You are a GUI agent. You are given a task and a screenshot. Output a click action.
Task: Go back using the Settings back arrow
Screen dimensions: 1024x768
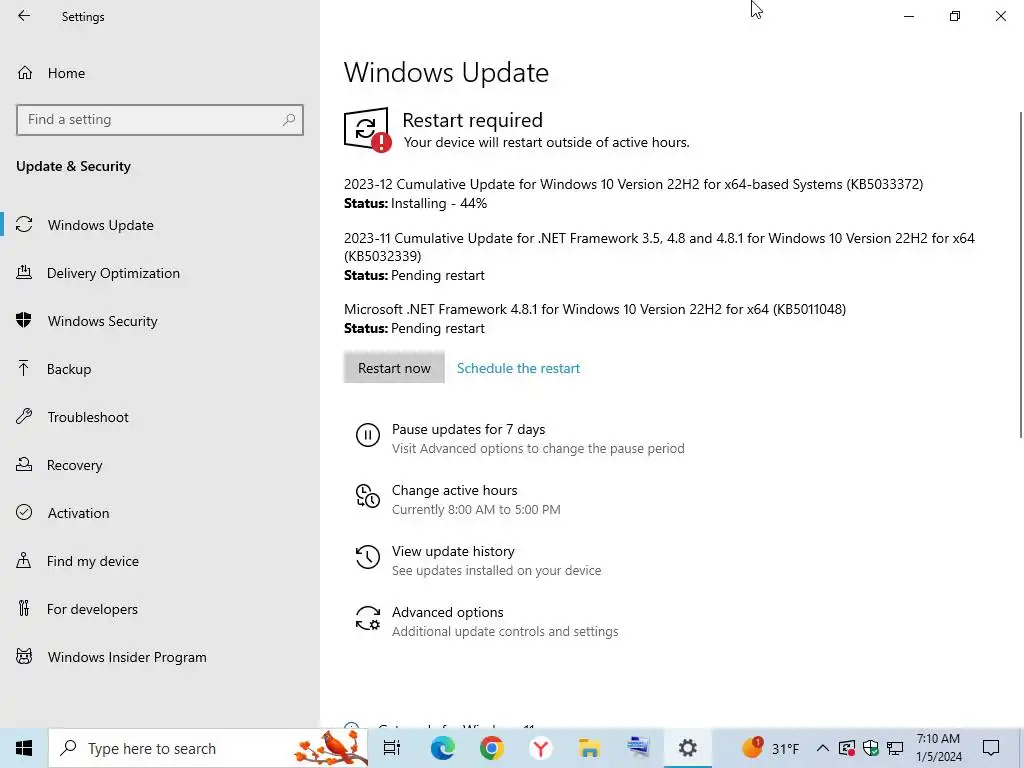click(24, 16)
